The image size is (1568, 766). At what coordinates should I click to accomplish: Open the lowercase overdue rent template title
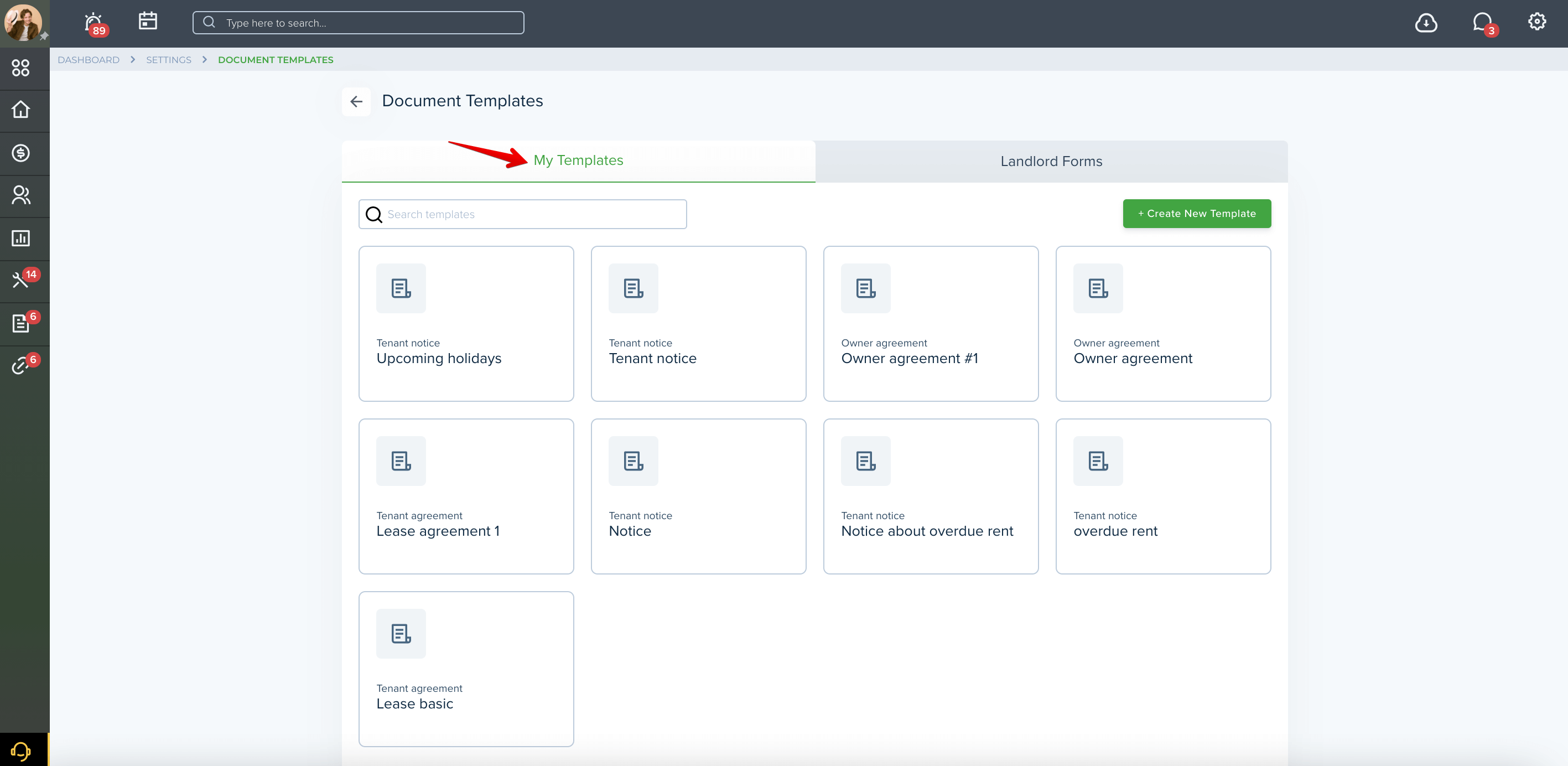1115,531
